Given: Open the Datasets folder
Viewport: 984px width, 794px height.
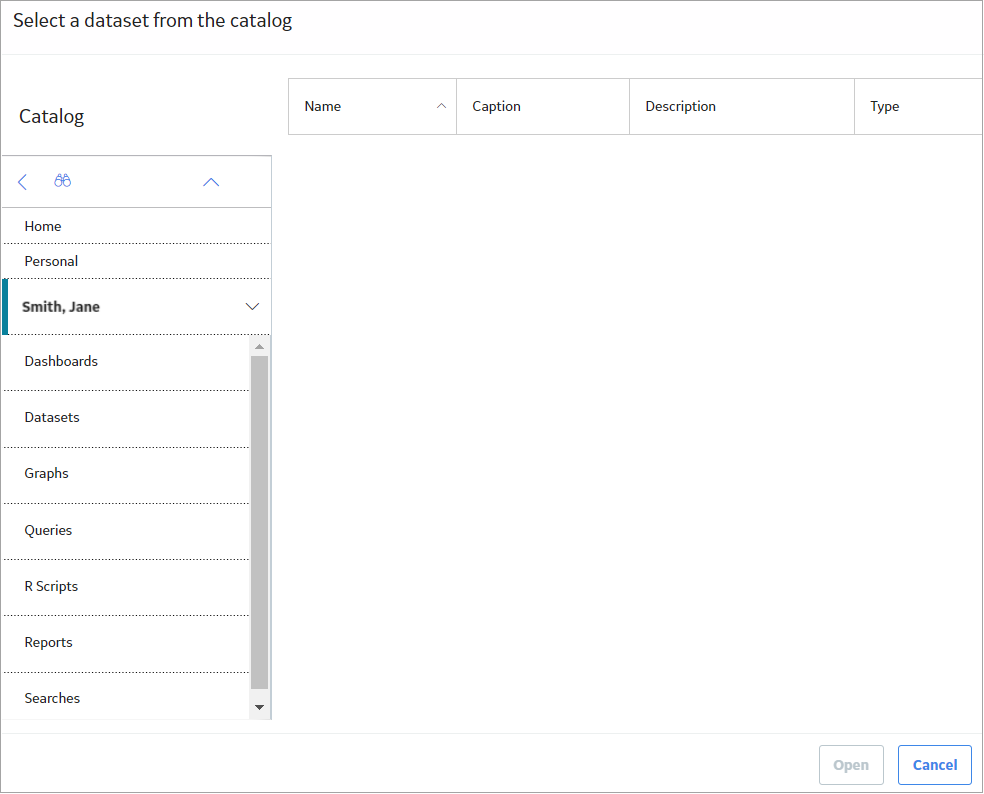Looking at the screenshot, I should (126, 418).
